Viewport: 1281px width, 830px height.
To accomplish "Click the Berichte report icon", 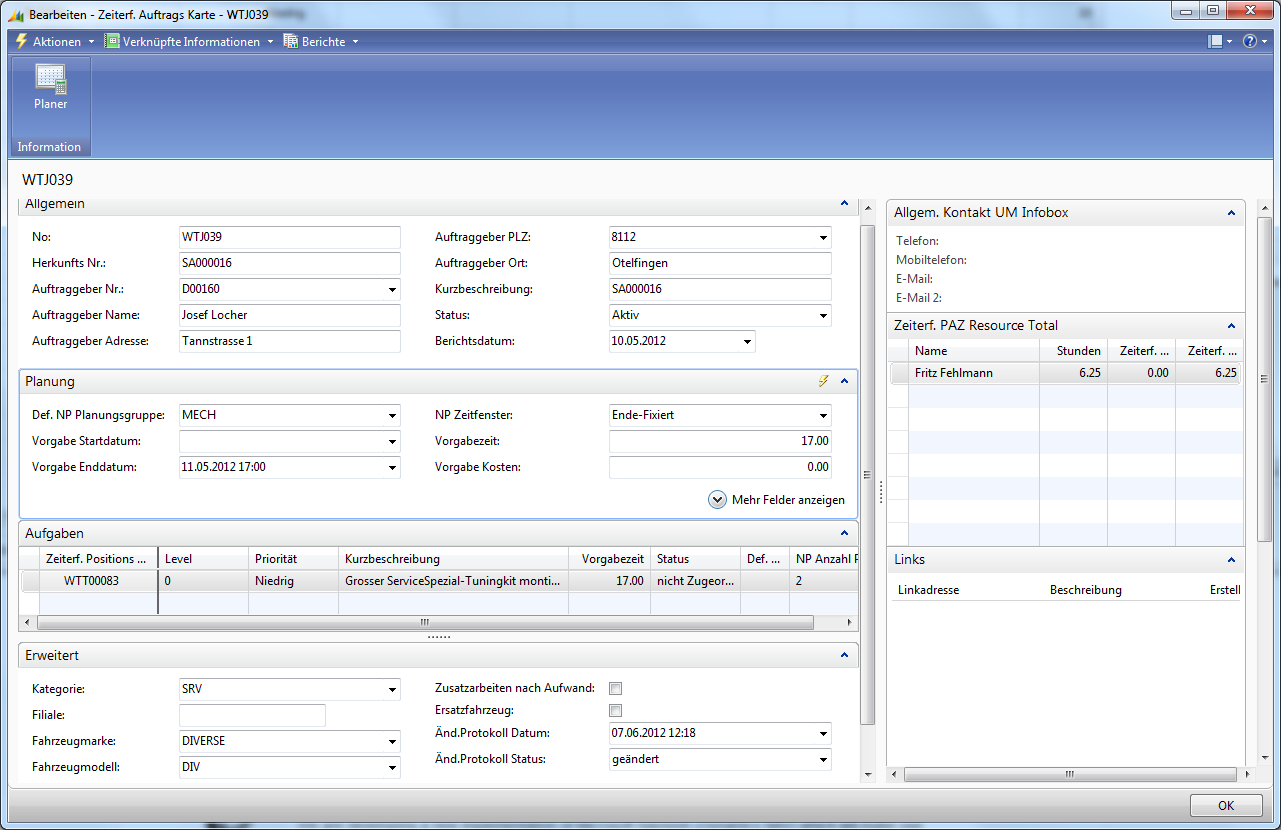I will pos(291,41).
